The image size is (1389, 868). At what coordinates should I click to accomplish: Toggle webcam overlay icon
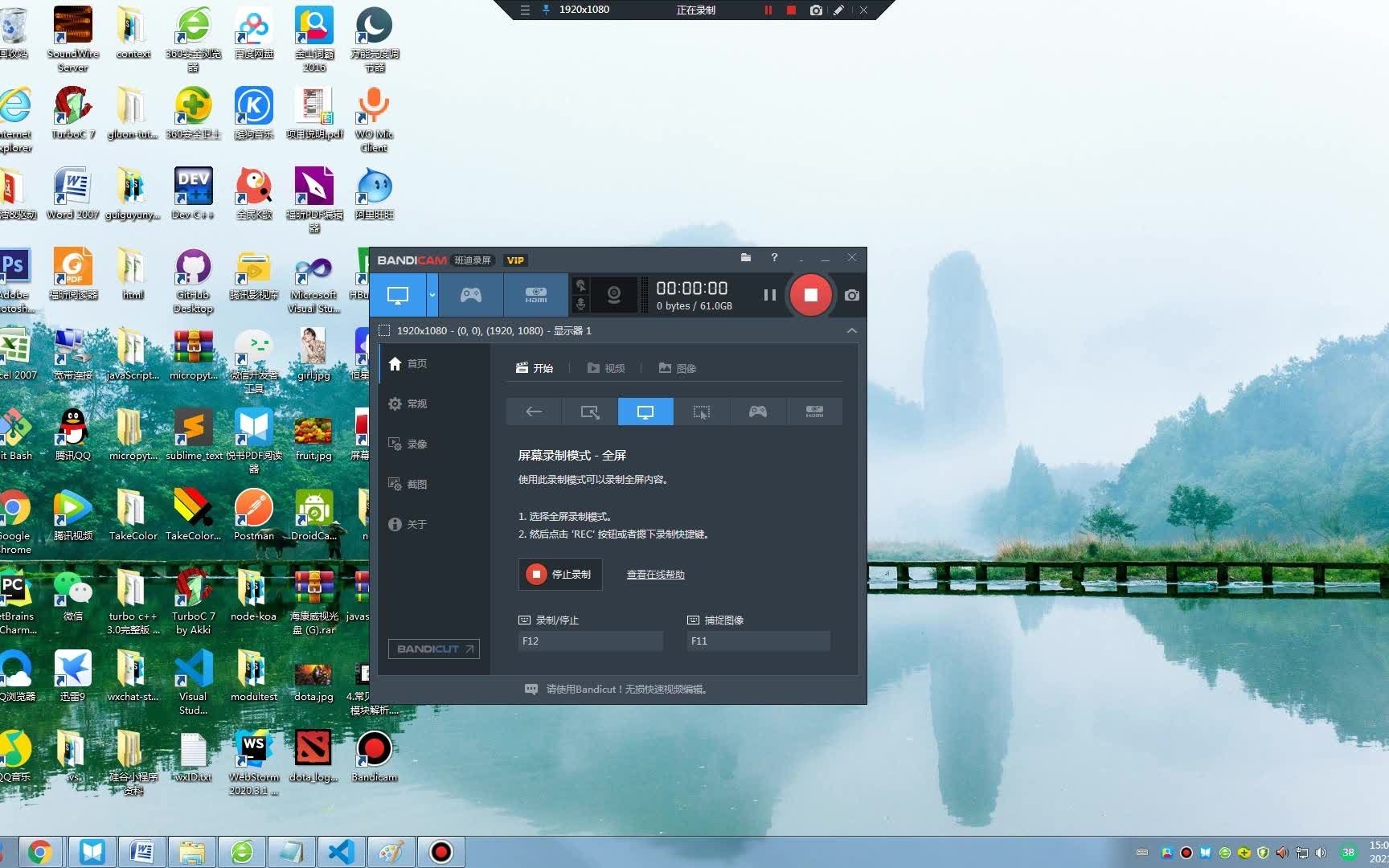[614, 295]
